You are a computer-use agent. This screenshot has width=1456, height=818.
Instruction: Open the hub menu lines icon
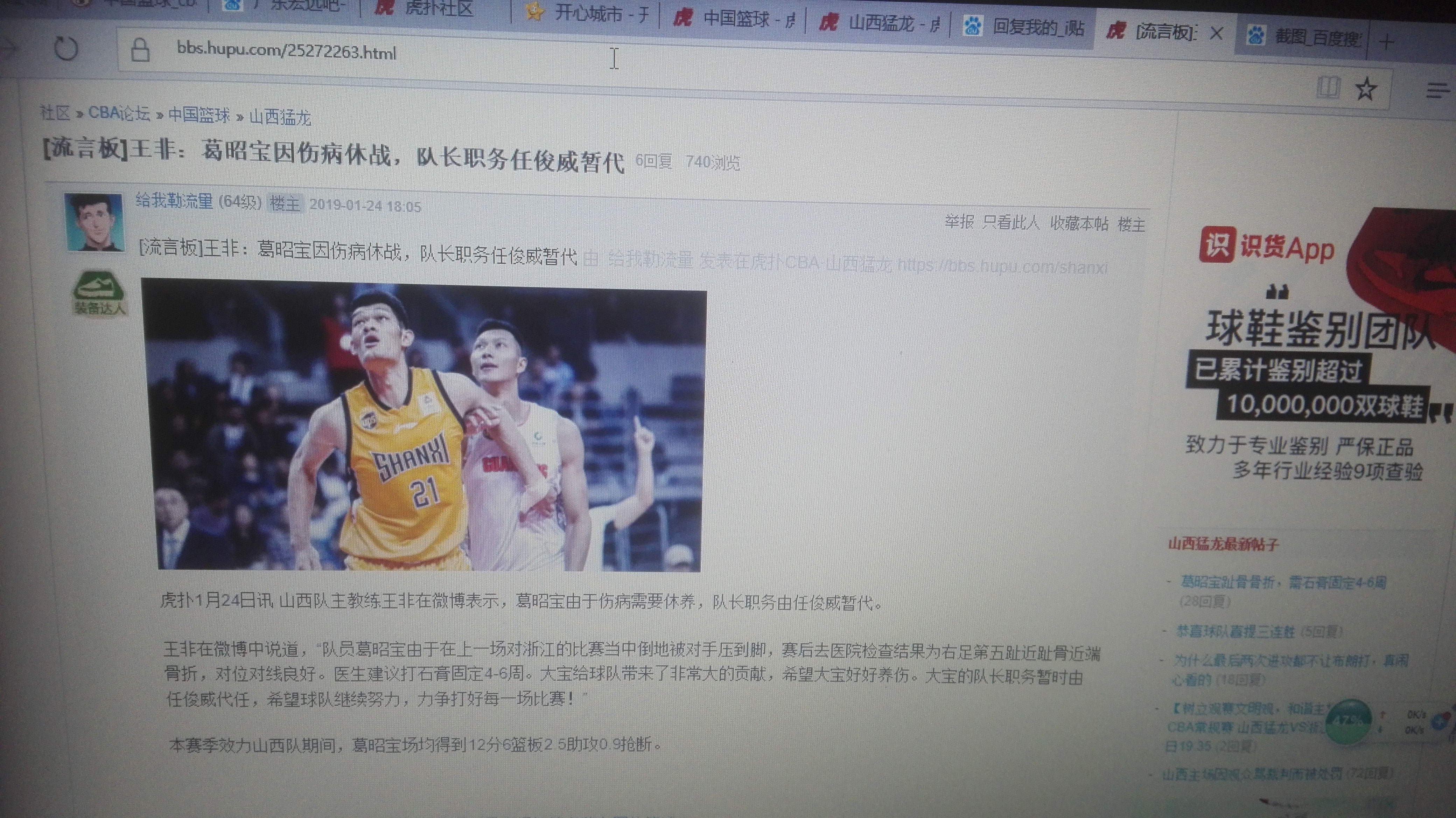pos(1437,90)
